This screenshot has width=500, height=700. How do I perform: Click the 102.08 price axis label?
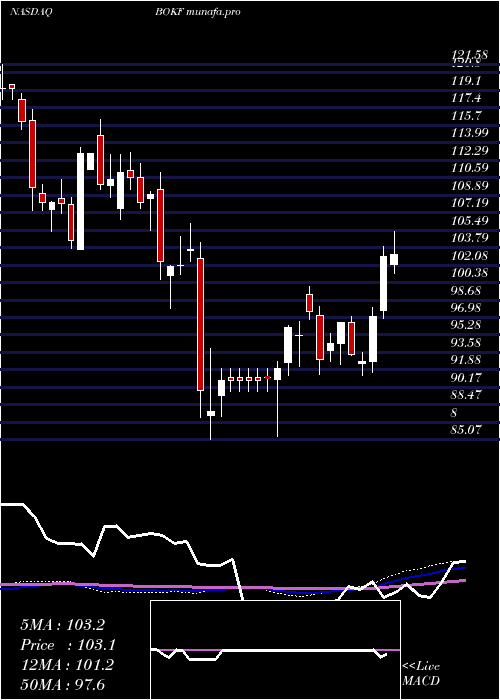(x=470, y=255)
